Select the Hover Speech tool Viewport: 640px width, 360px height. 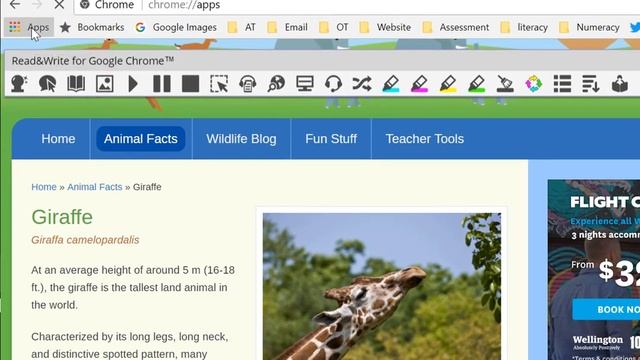47,84
